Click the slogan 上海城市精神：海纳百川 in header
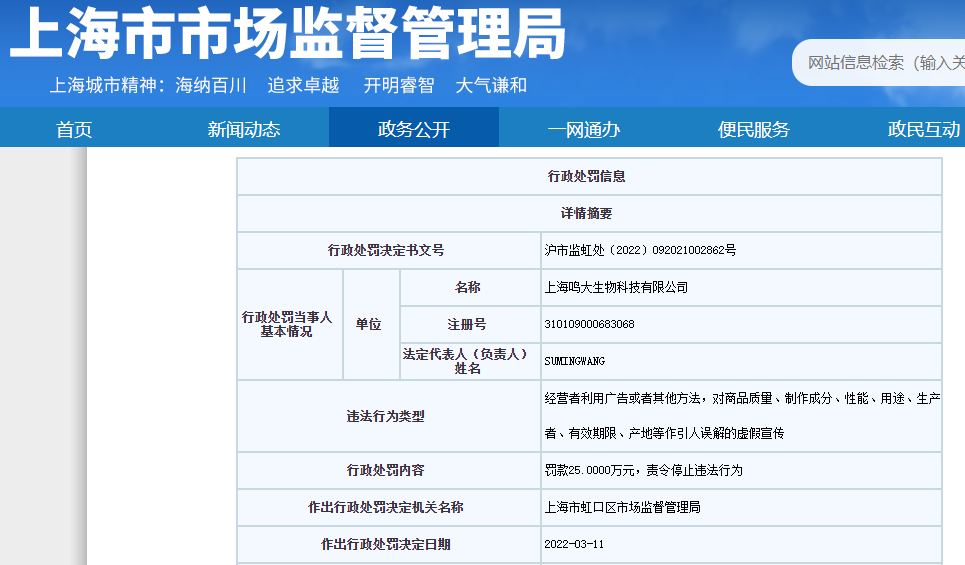Viewport: 965px width, 565px height. 148,86
